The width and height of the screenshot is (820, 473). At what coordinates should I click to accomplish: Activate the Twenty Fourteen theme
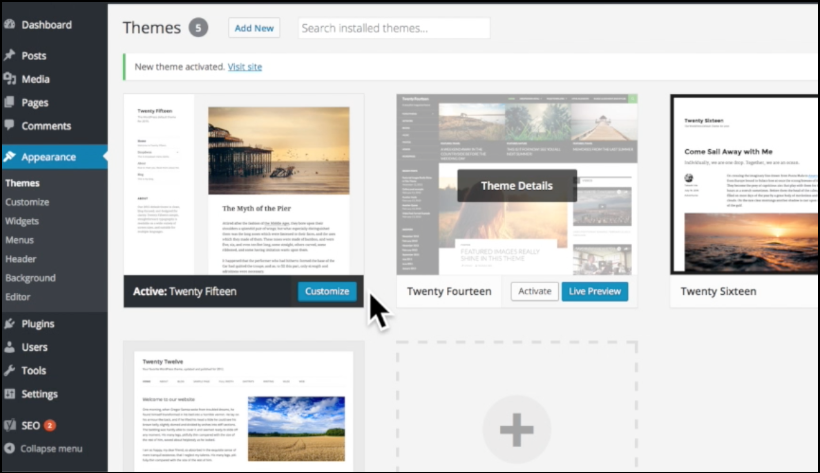[x=534, y=291]
